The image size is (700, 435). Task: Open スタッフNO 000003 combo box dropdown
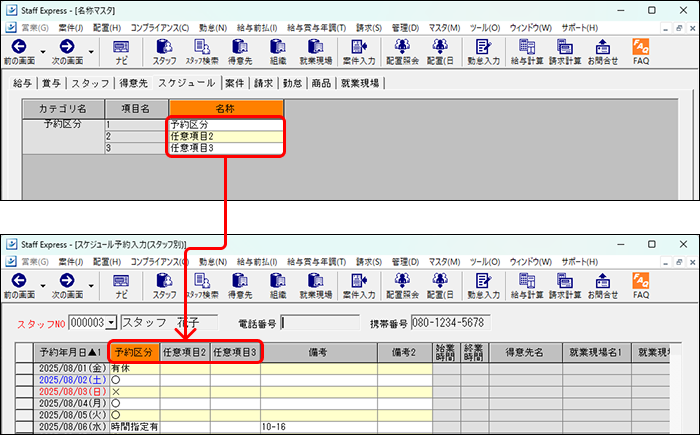point(112,322)
